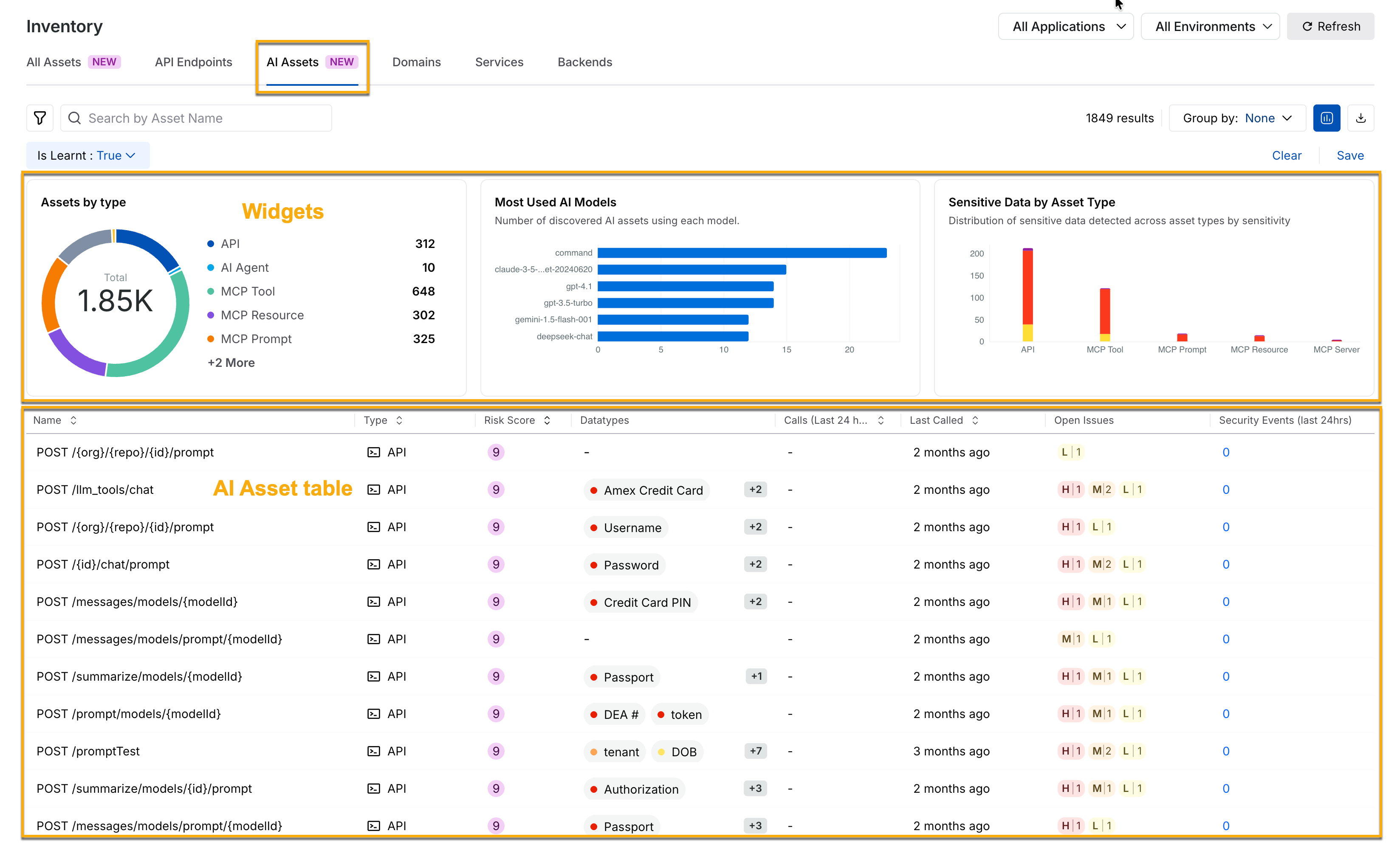Select the AI Assets tab
Image resolution: width=1400 pixels, height=845 pixels.
point(312,62)
